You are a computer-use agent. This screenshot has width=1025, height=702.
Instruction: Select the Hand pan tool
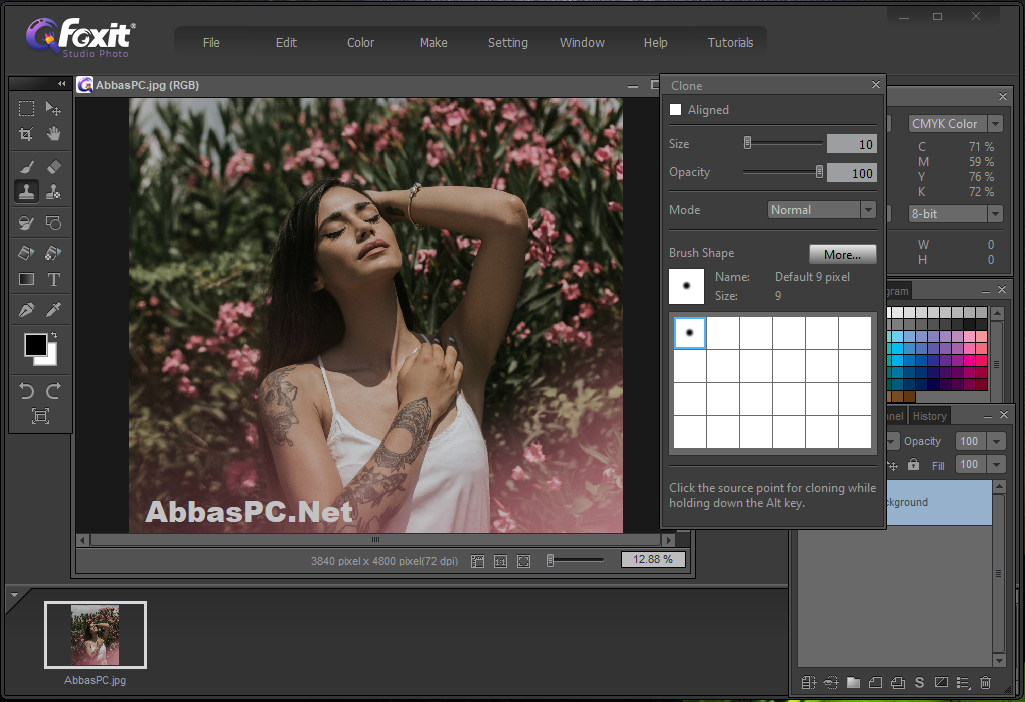click(x=54, y=134)
